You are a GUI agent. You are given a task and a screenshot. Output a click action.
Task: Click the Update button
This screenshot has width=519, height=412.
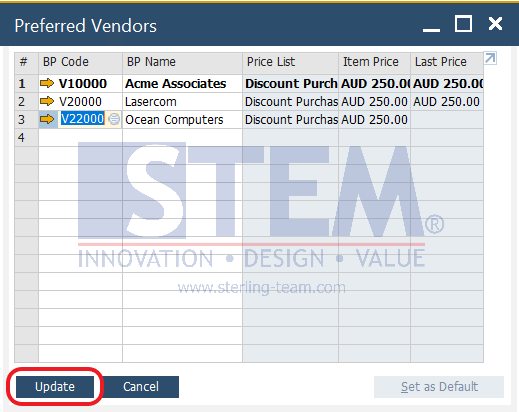[55, 387]
